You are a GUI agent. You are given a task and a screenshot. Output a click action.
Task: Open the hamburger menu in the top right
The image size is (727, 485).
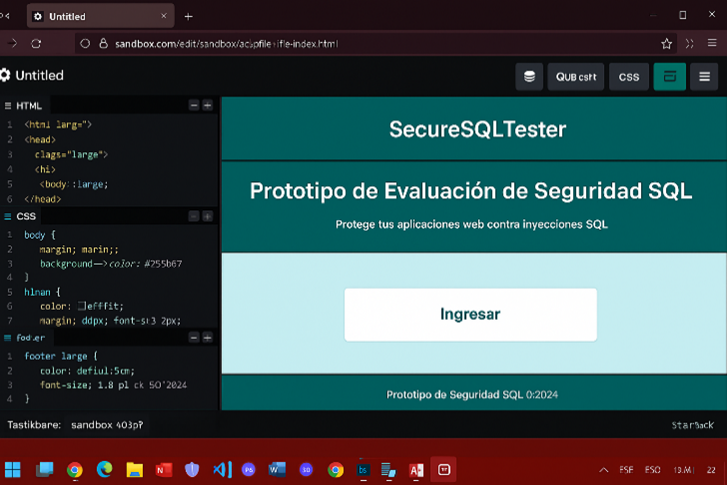tap(705, 77)
